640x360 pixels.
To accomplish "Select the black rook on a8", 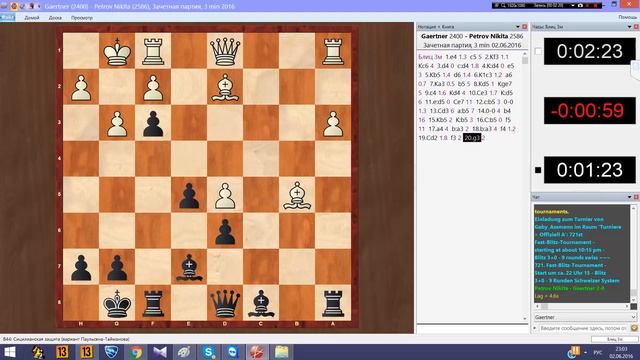I will click(x=333, y=303).
